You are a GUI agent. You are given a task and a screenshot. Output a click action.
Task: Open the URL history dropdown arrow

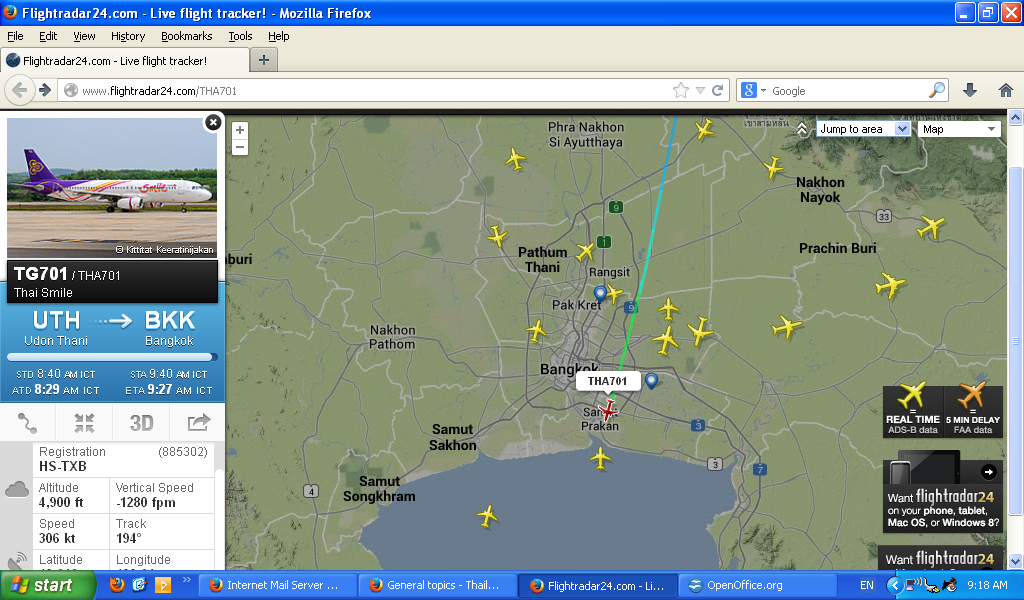pyautogui.click(x=700, y=91)
